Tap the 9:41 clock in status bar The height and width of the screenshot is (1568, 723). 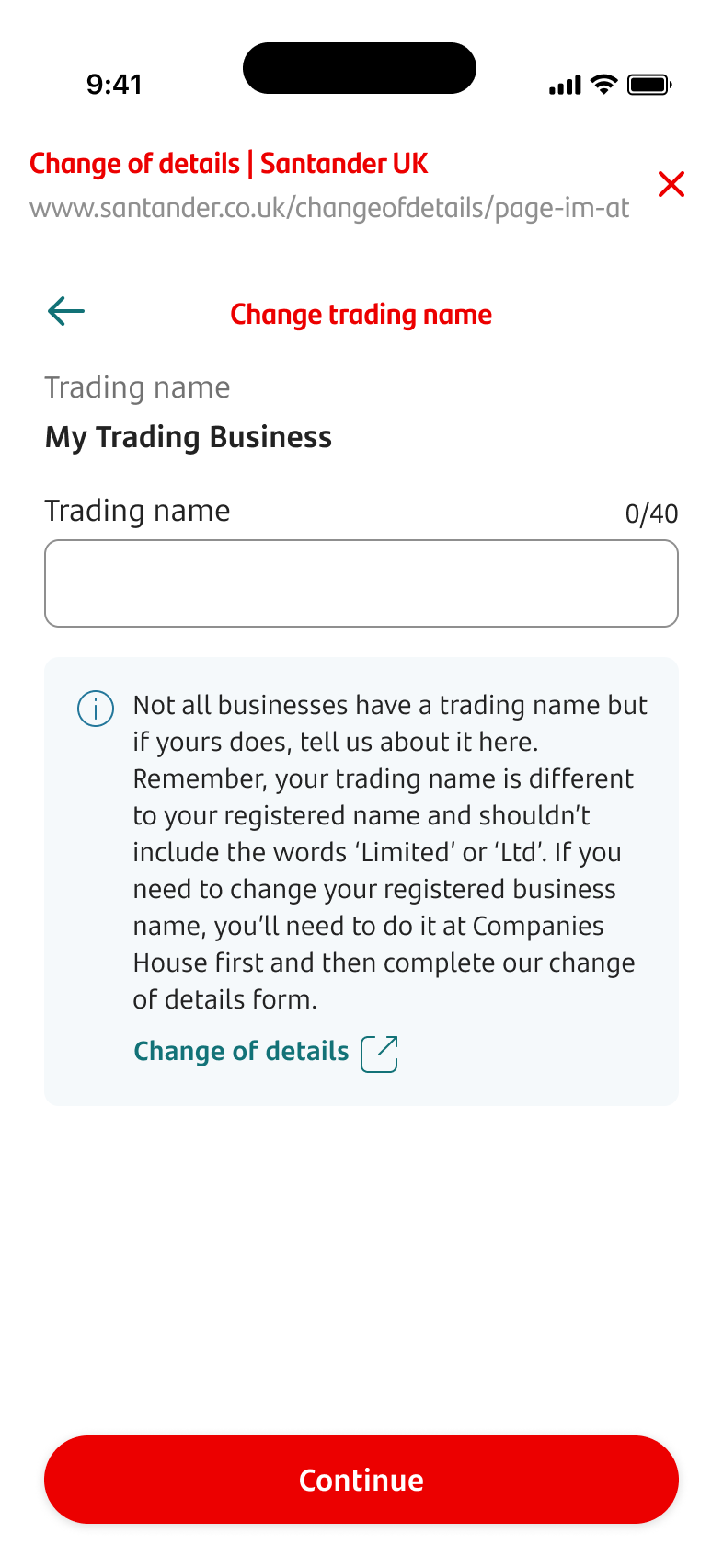(114, 85)
